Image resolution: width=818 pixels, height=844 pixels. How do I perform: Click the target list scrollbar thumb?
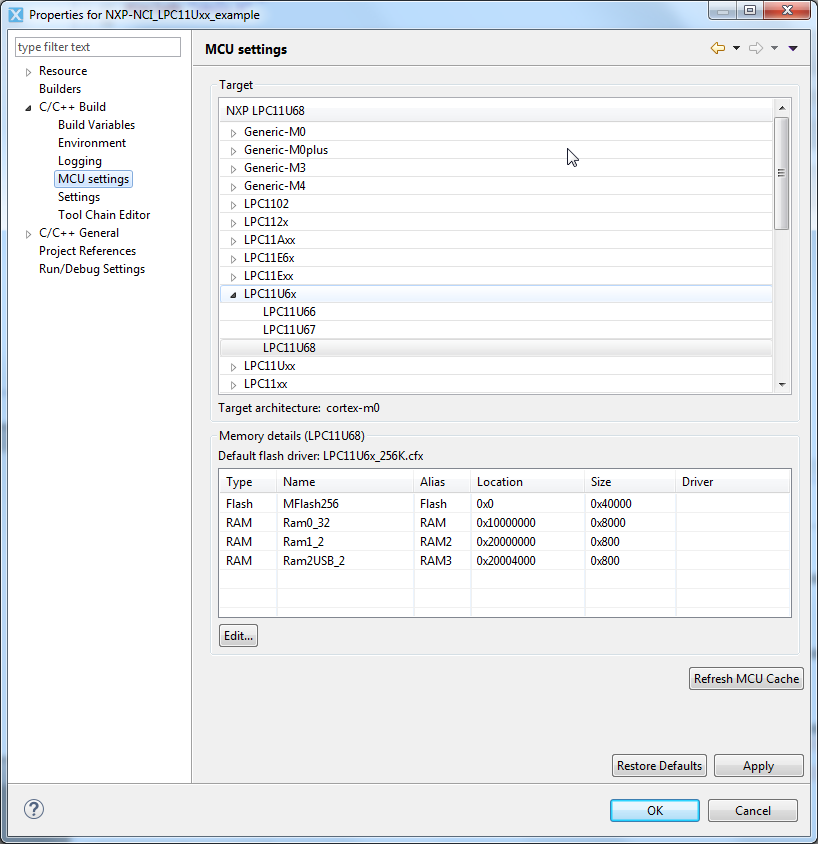tap(781, 173)
